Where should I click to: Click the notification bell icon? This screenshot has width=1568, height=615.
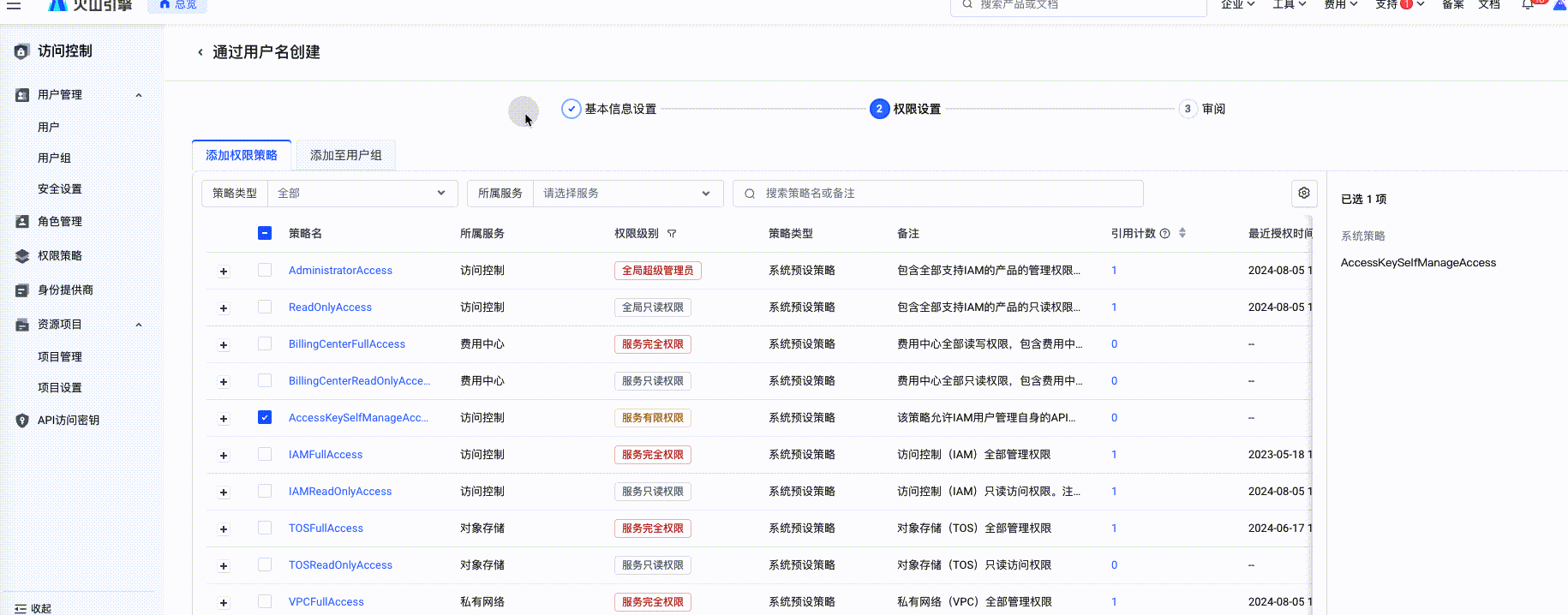tap(1528, 4)
